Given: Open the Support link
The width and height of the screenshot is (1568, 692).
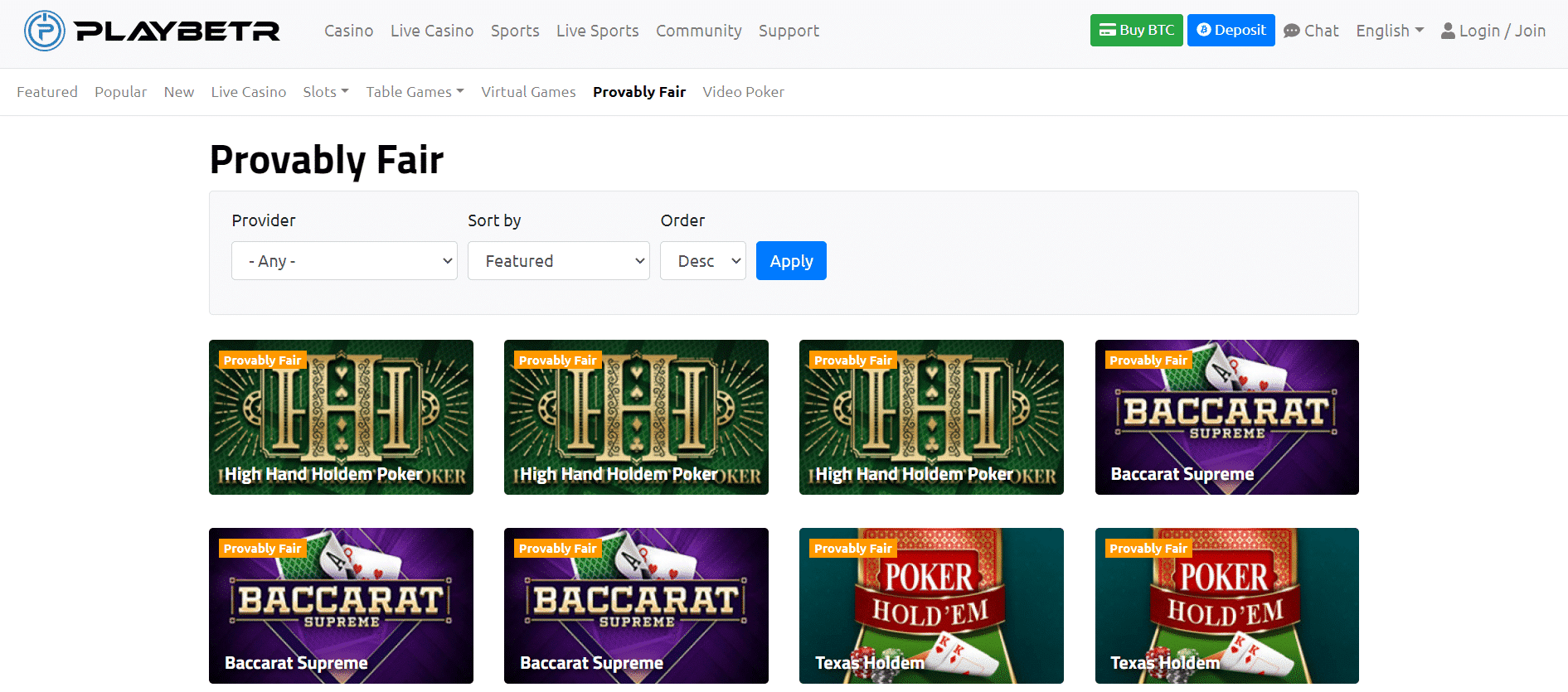Looking at the screenshot, I should [789, 31].
